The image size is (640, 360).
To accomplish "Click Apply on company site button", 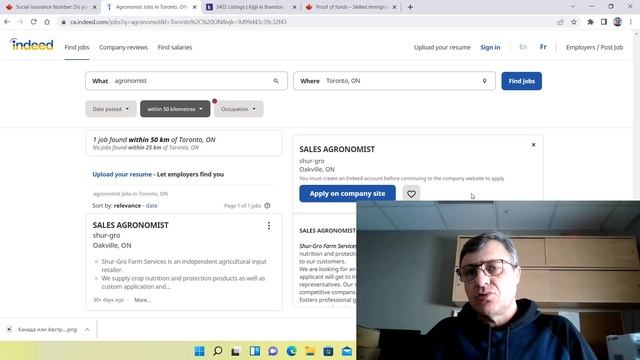I will pos(347,193).
